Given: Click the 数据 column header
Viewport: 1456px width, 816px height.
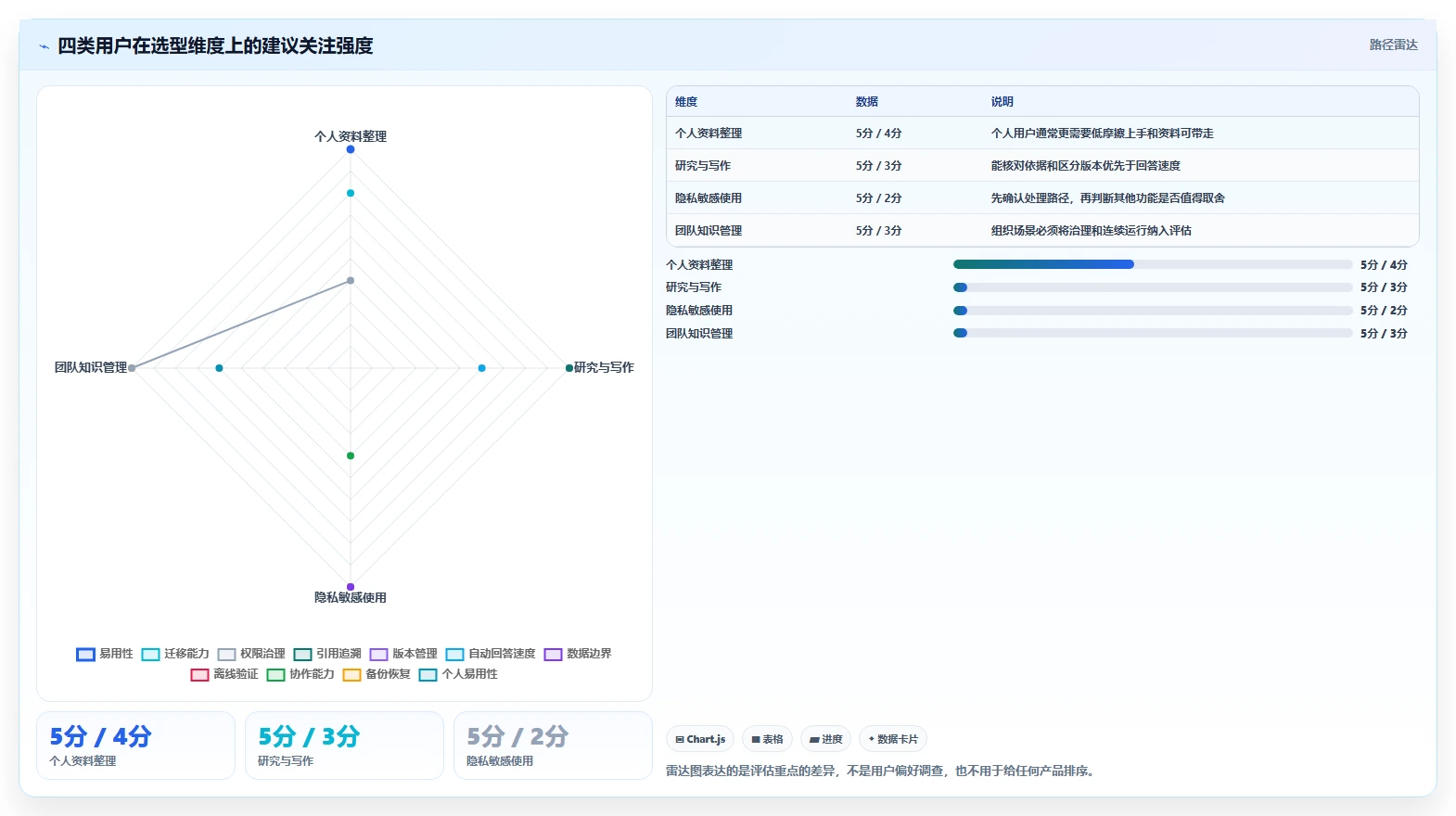Looking at the screenshot, I should pos(867,102).
